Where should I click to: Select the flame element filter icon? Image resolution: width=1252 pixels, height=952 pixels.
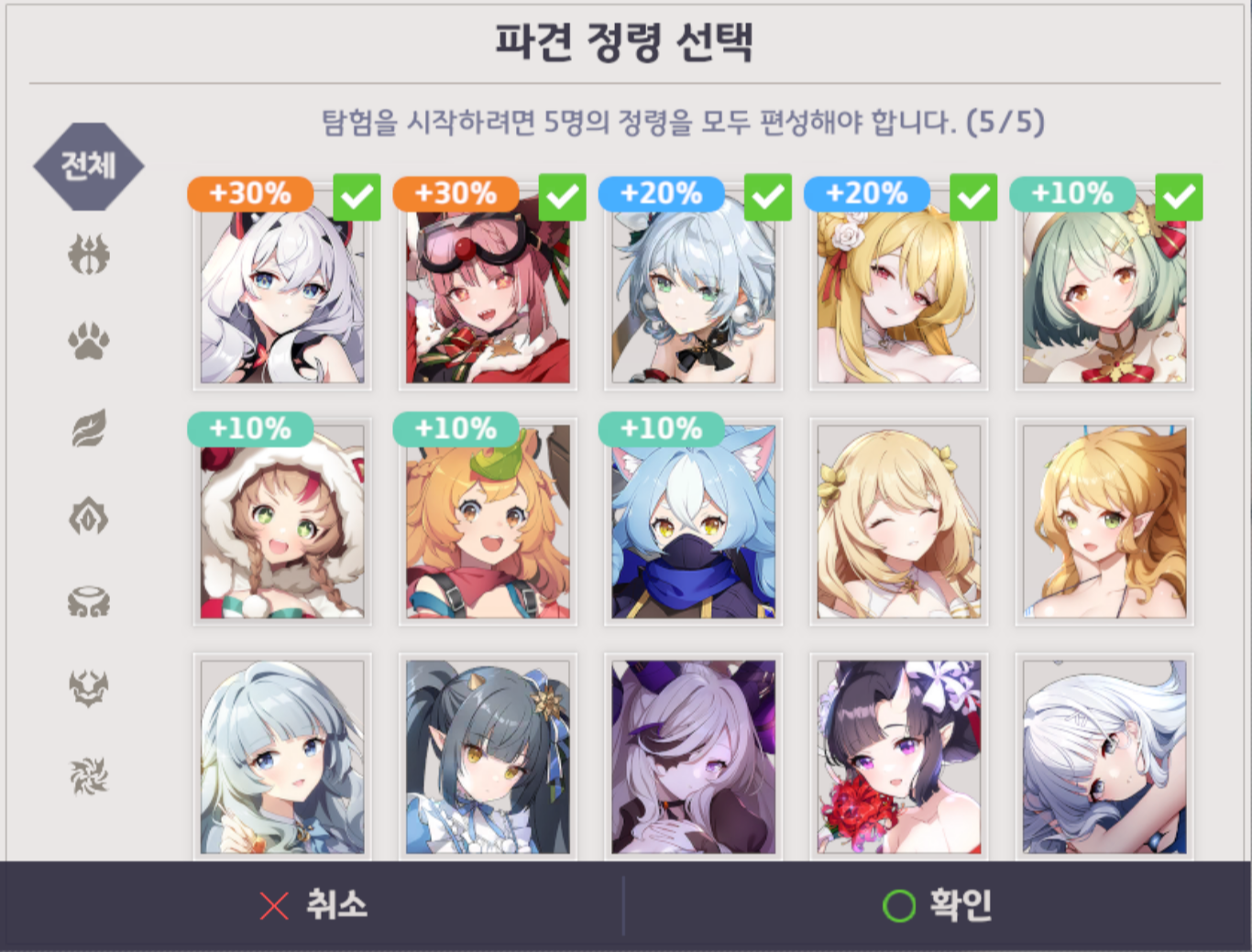tap(89, 254)
